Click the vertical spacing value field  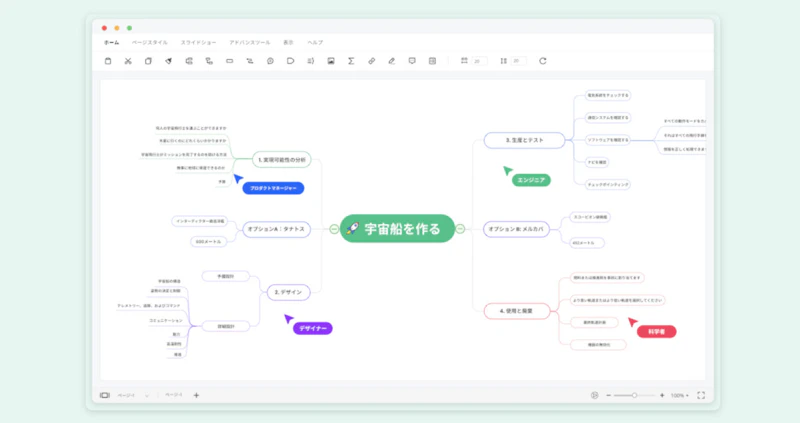coord(518,61)
